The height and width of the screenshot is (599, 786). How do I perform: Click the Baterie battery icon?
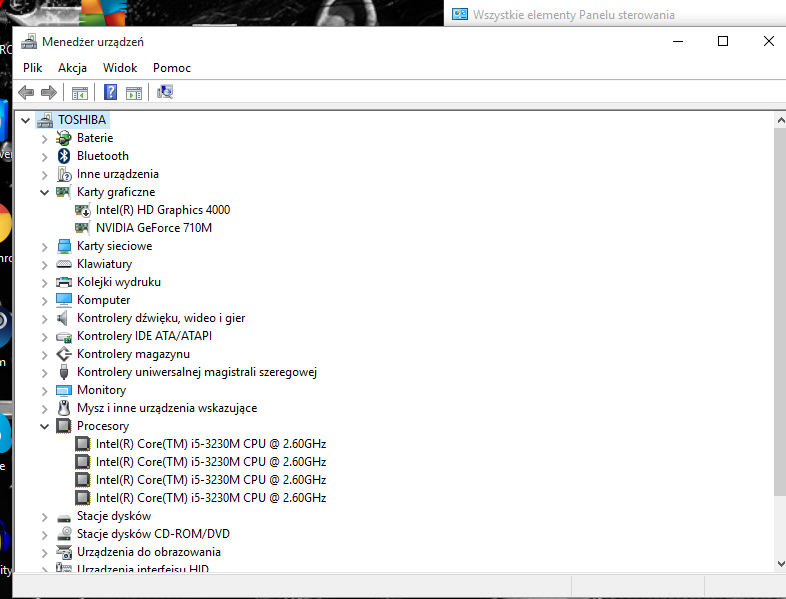[x=64, y=138]
